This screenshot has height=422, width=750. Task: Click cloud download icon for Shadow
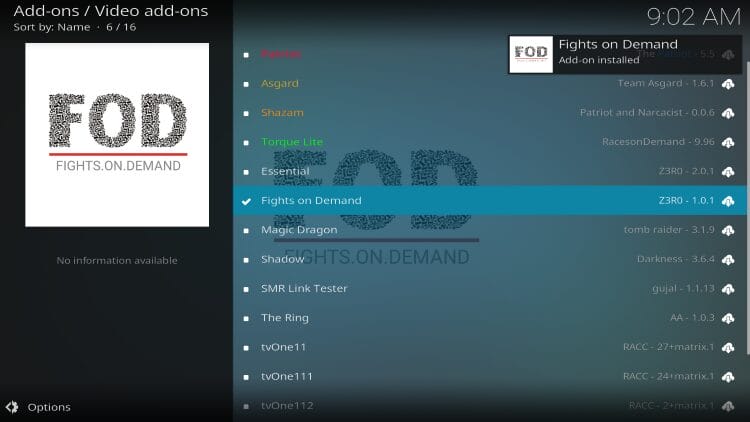pyautogui.click(x=728, y=260)
